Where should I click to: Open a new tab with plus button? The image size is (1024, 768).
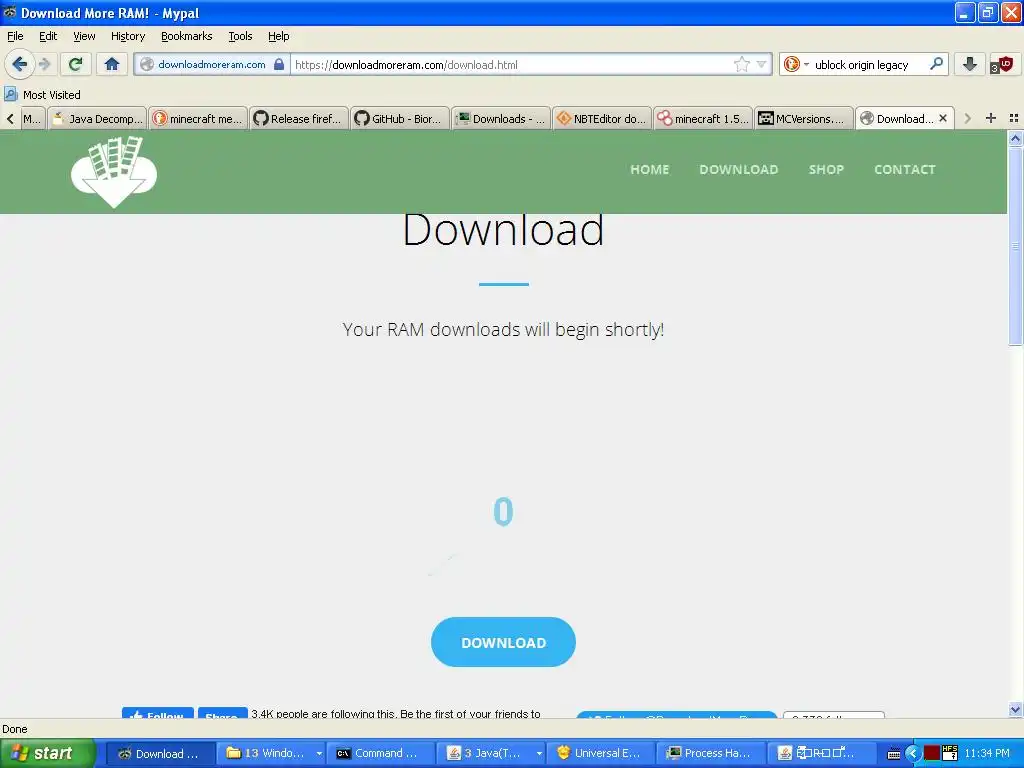(991, 118)
